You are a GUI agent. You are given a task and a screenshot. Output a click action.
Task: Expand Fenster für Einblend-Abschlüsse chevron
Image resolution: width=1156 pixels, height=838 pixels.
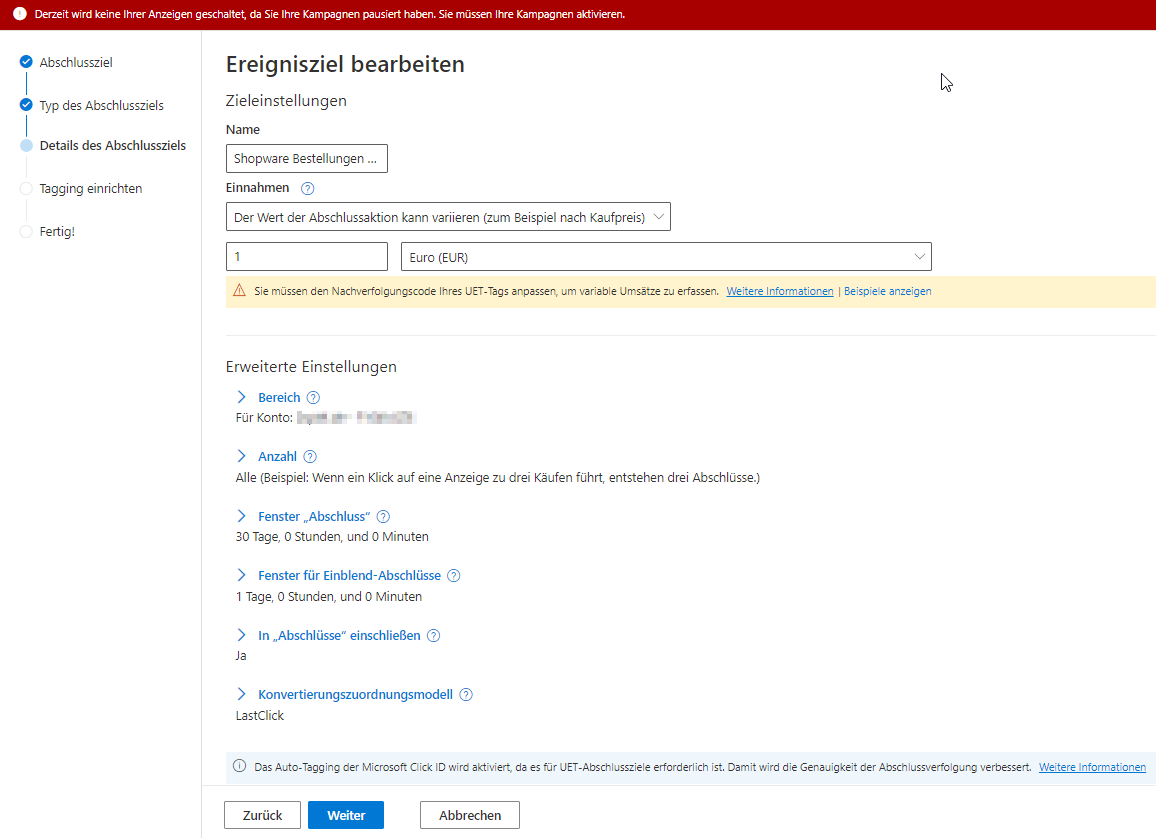[x=241, y=575]
